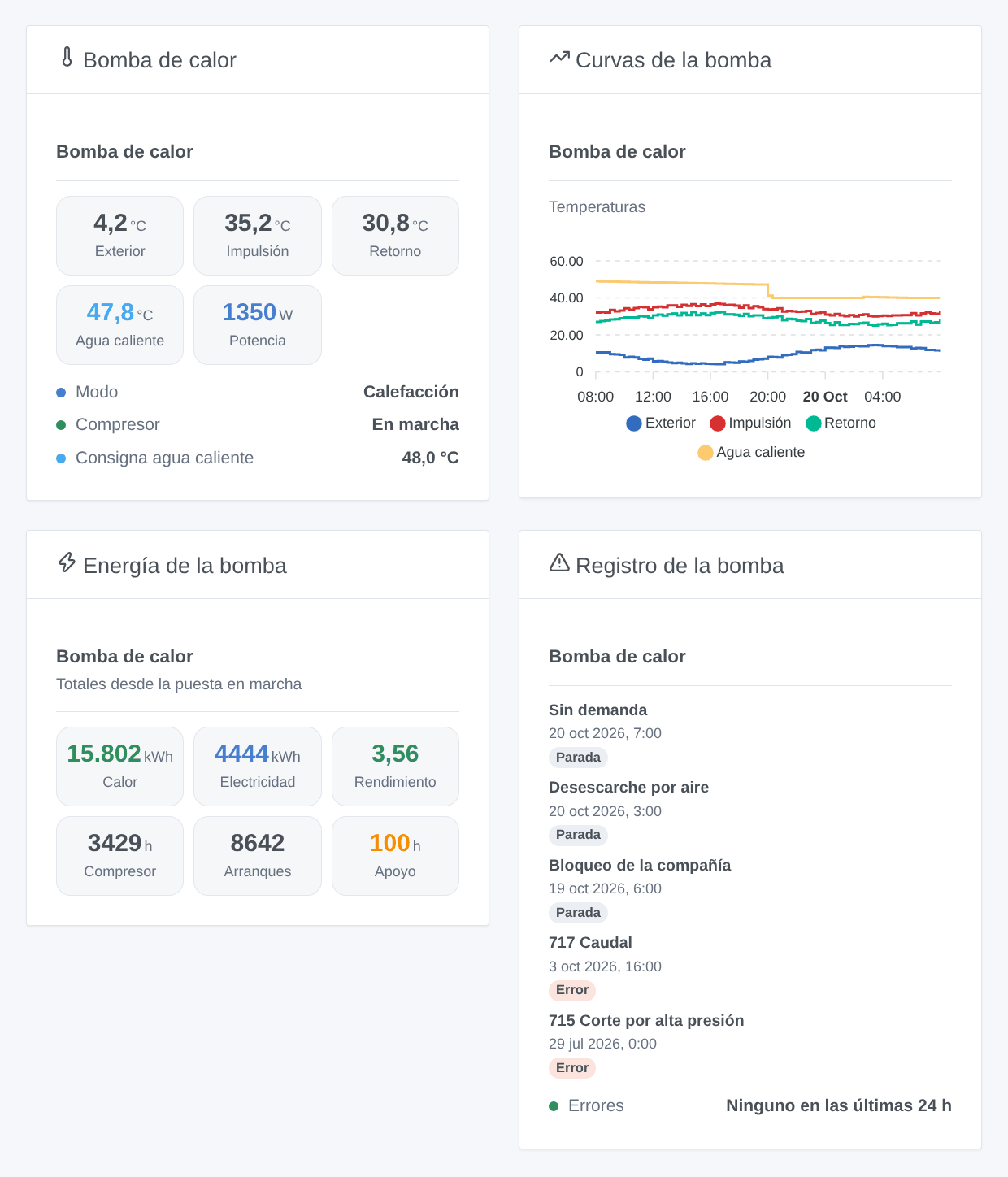The image size is (1008, 1177).
Task: Click the blue dot next to Modo
Action: [x=61, y=393]
